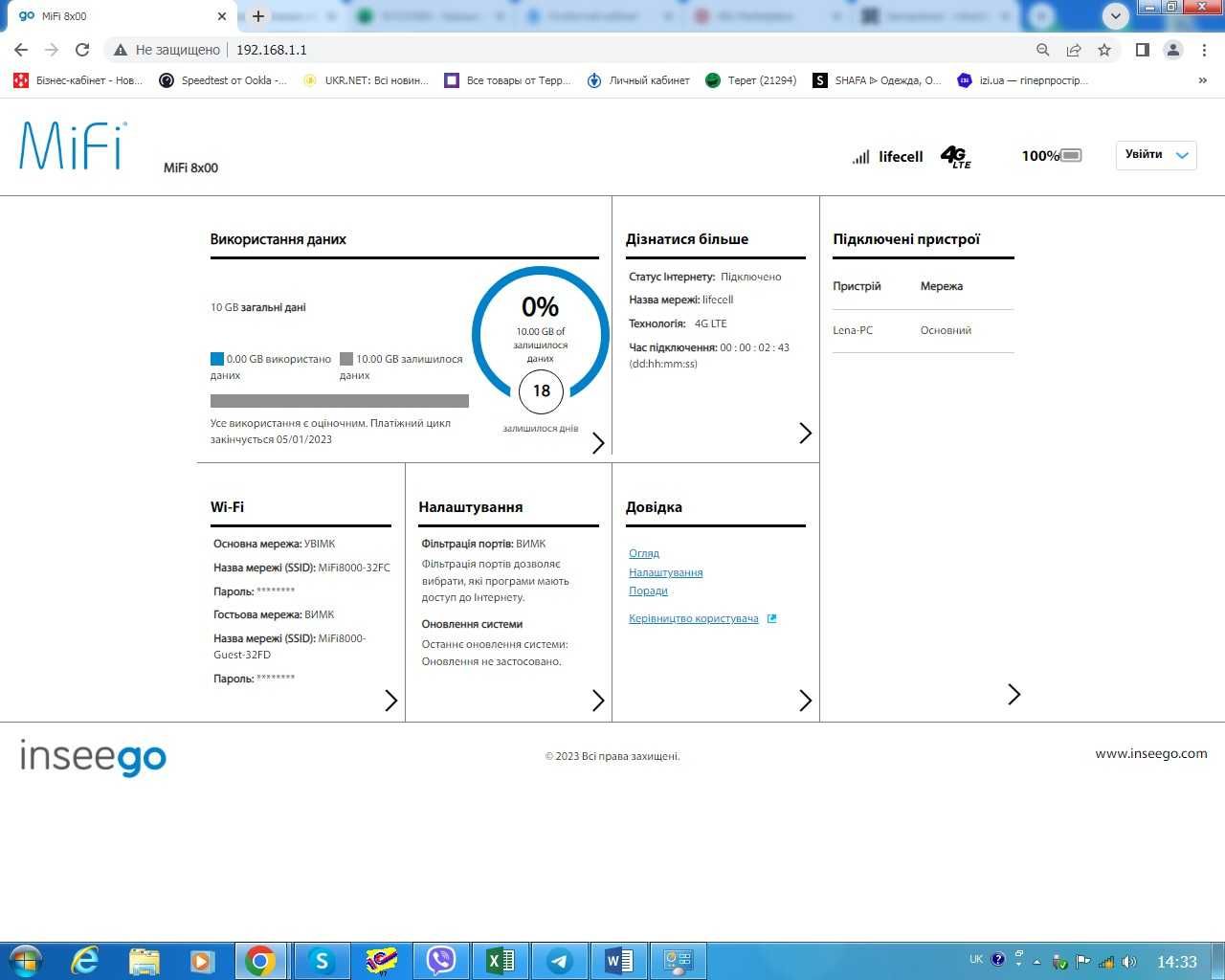Open File Explorer from taskbar
The height and width of the screenshot is (980, 1225).
[x=144, y=961]
